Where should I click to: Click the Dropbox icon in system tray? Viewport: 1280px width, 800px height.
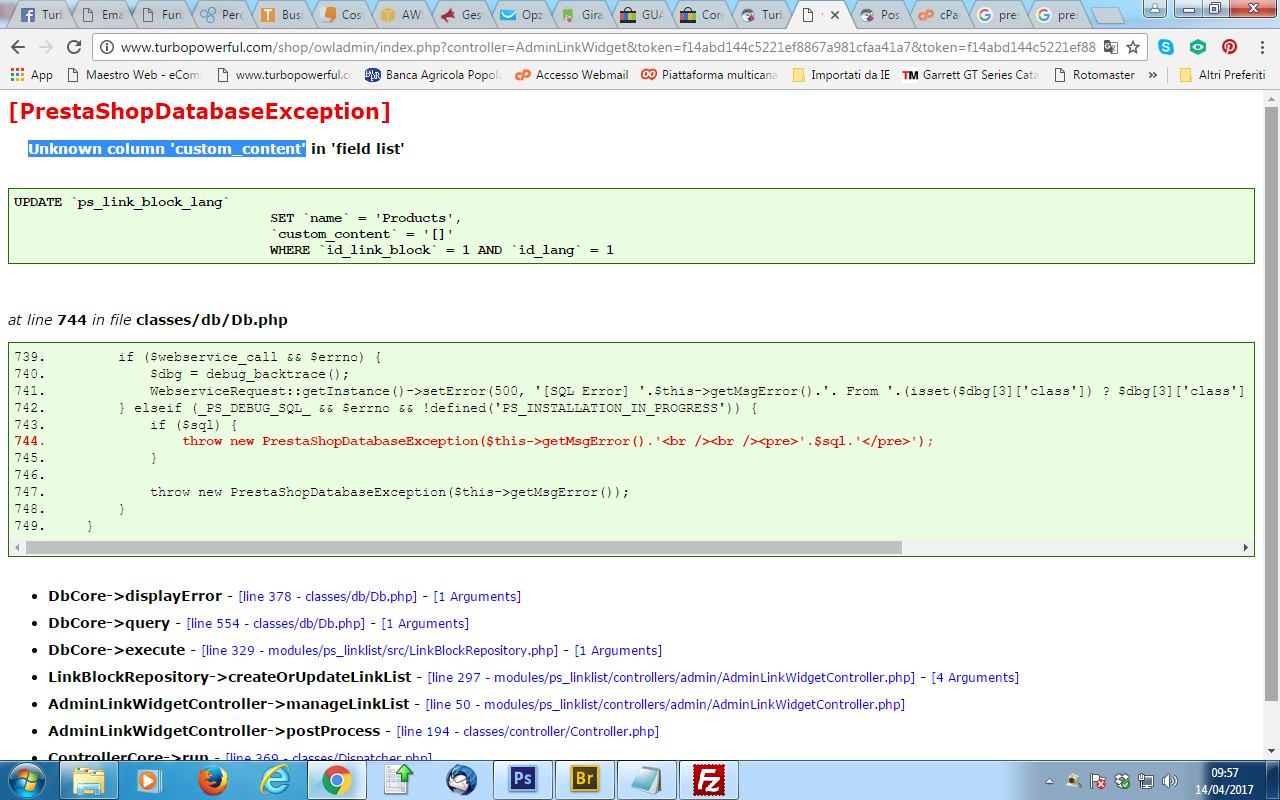(1122, 780)
